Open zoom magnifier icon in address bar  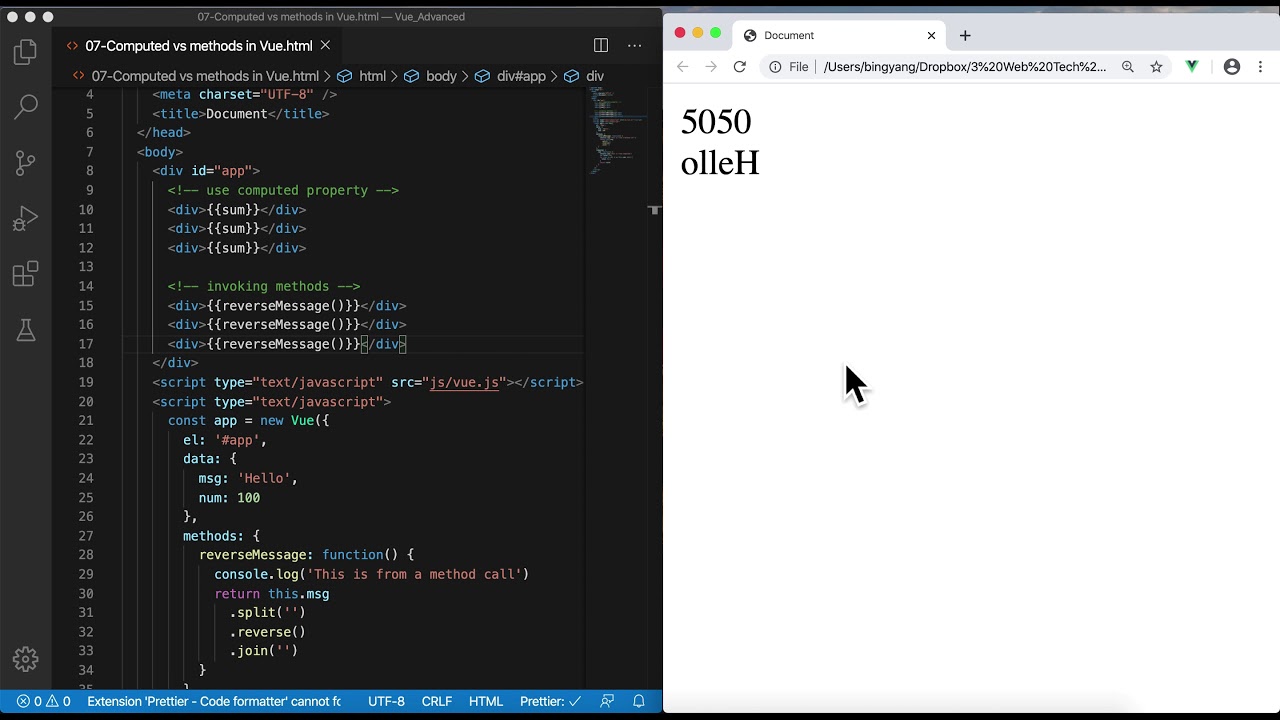(x=1128, y=67)
